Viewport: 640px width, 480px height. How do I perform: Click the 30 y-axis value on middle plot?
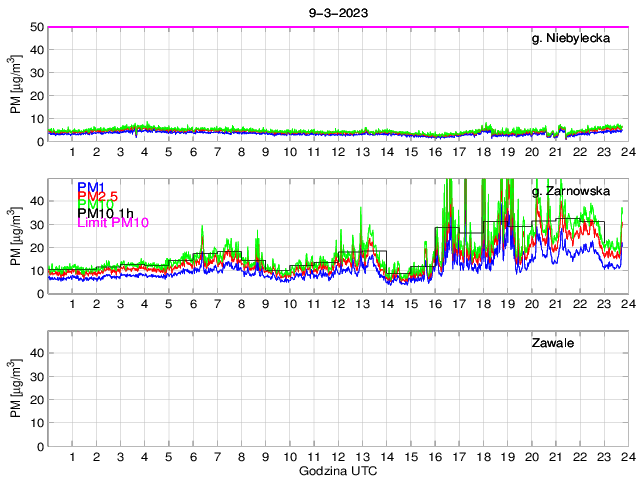pos(36,224)
